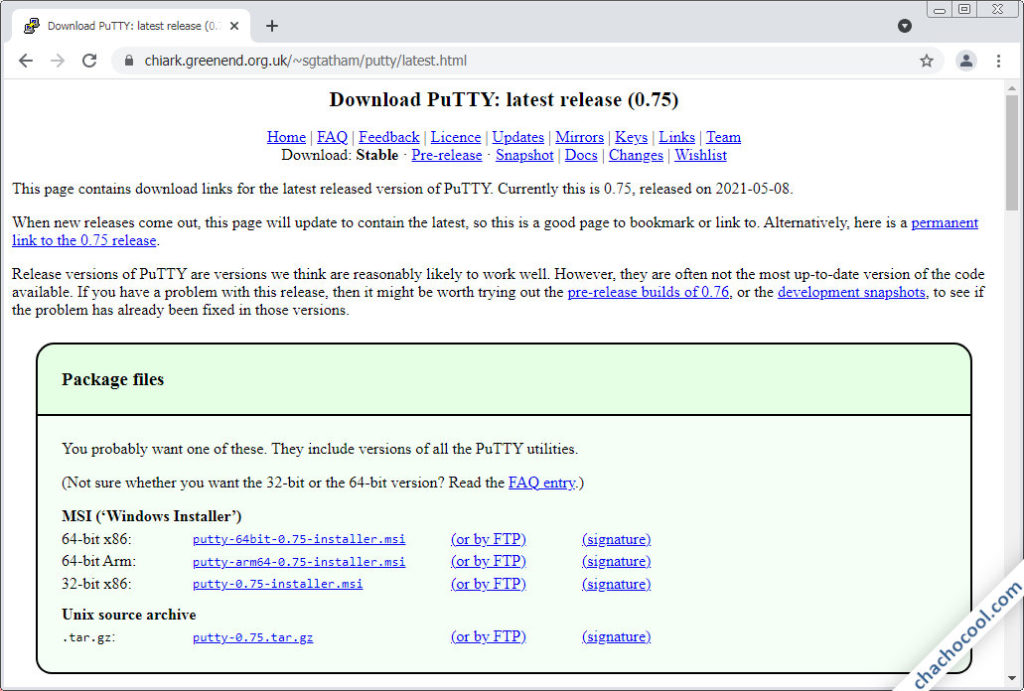Click the browser back arrow button
The height and width of the screenshot is (691, 1024).
tap(26, 61)
